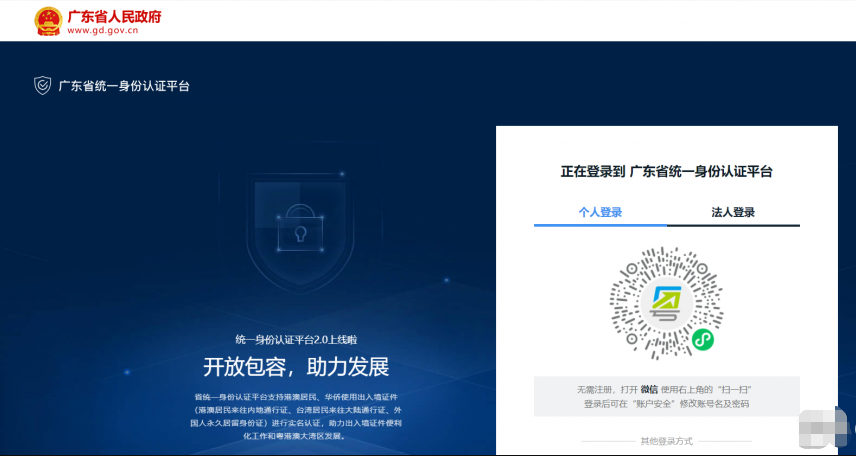
Task: Click the 统一身份认证平台2.0上线啦 banner text
Action: (x=296, y=340)
